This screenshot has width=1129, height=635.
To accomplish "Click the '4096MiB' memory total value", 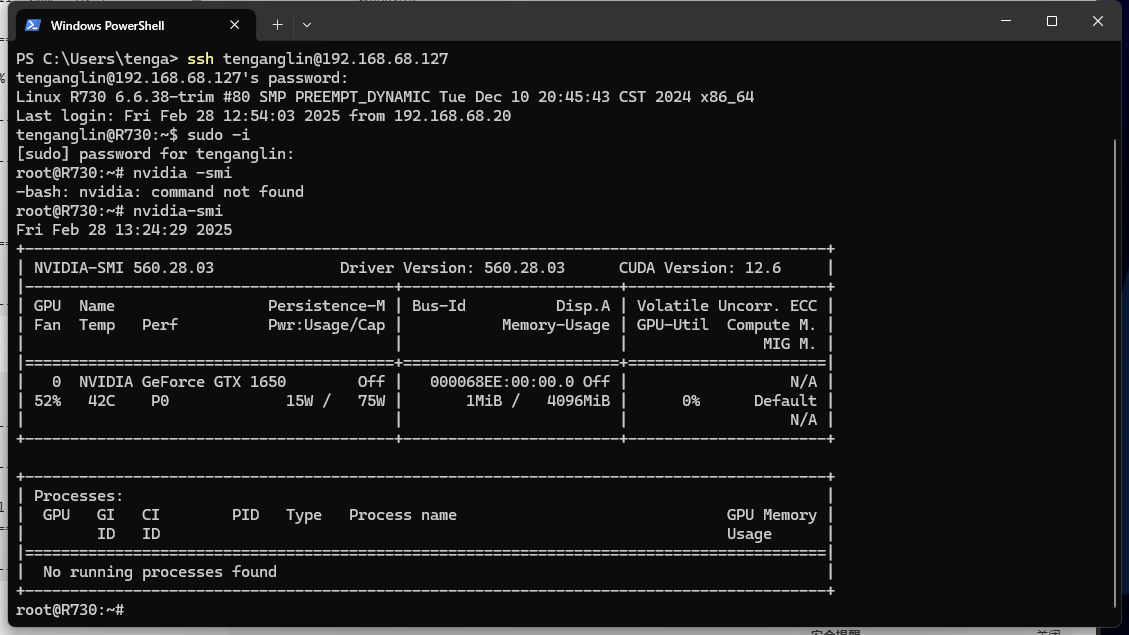I will coord(578,401).
